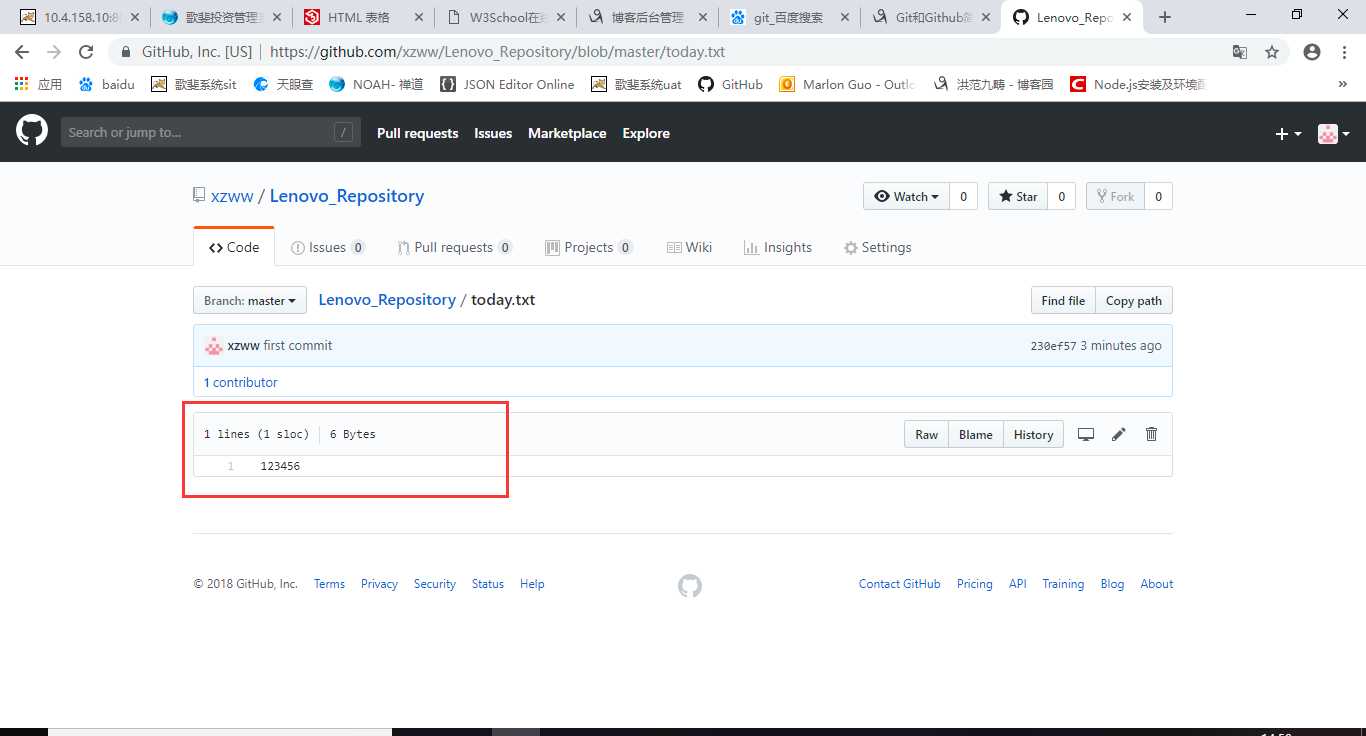The width and height of the screenshot is (1366, 736).
Task: Open the NOAH bookmark
Action: coord(375,84)
